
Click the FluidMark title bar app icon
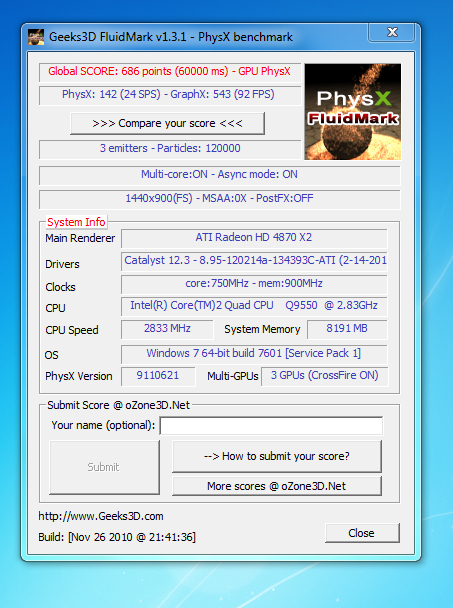36,37
